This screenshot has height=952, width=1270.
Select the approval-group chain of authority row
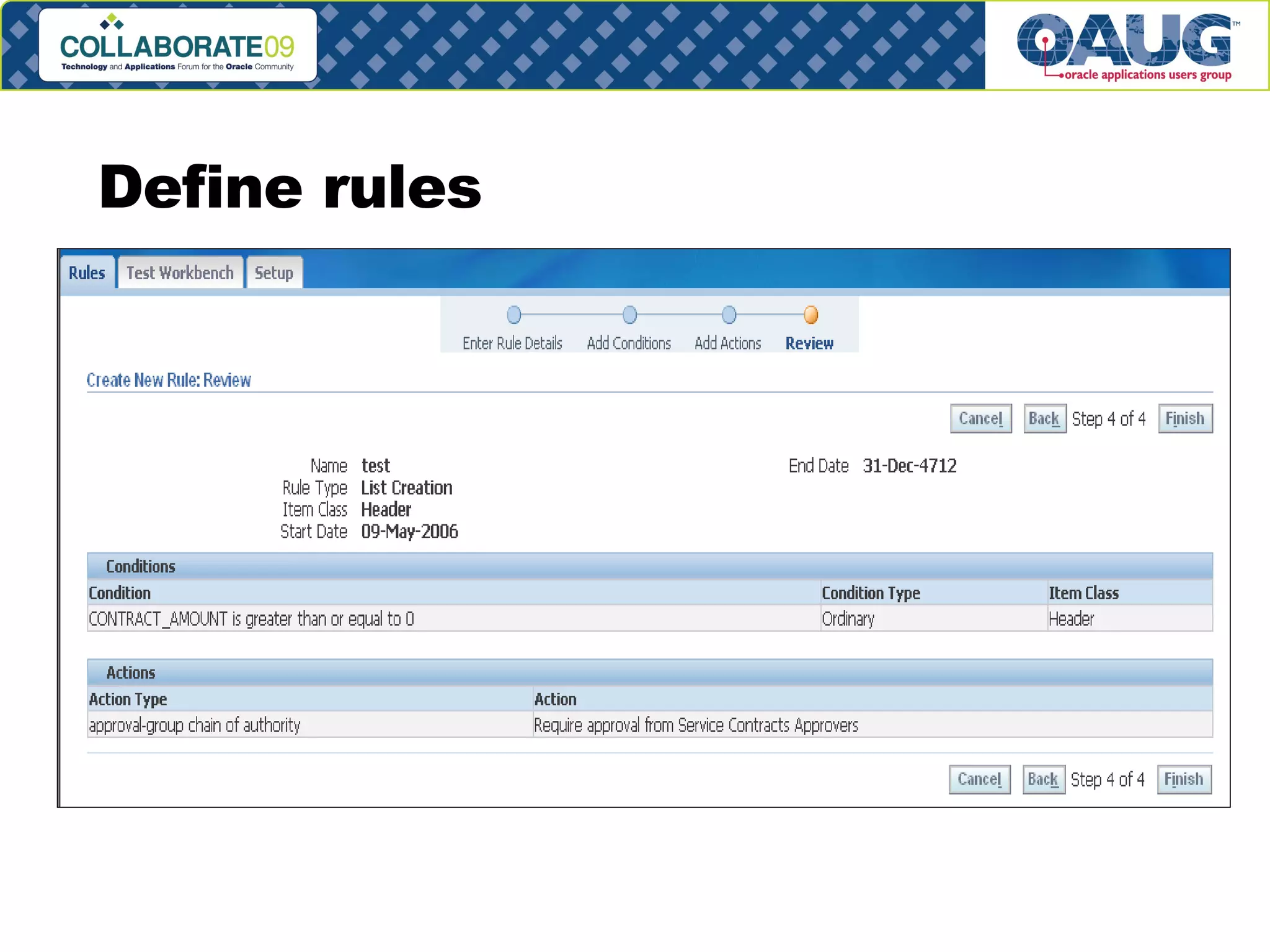click(195, 725)
